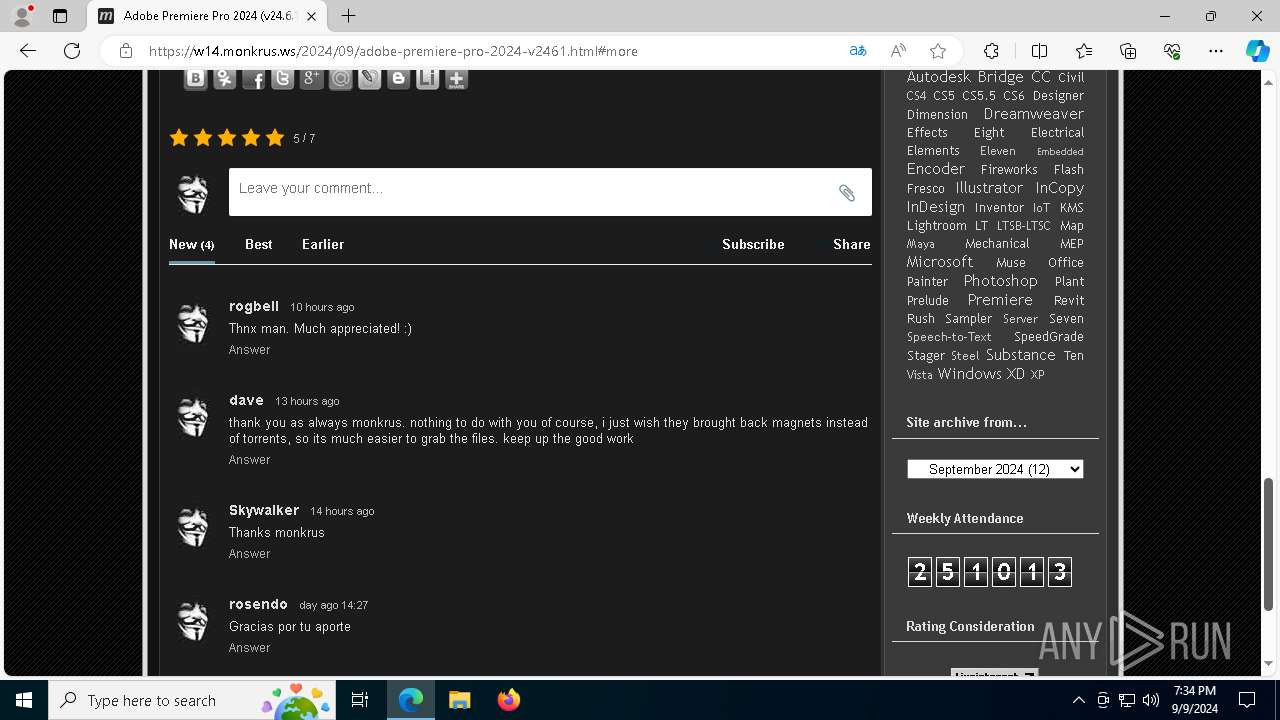Open browser profile icon
Image resolution: width=1280 pixels, height=720 pixels.
coord(22,16)
